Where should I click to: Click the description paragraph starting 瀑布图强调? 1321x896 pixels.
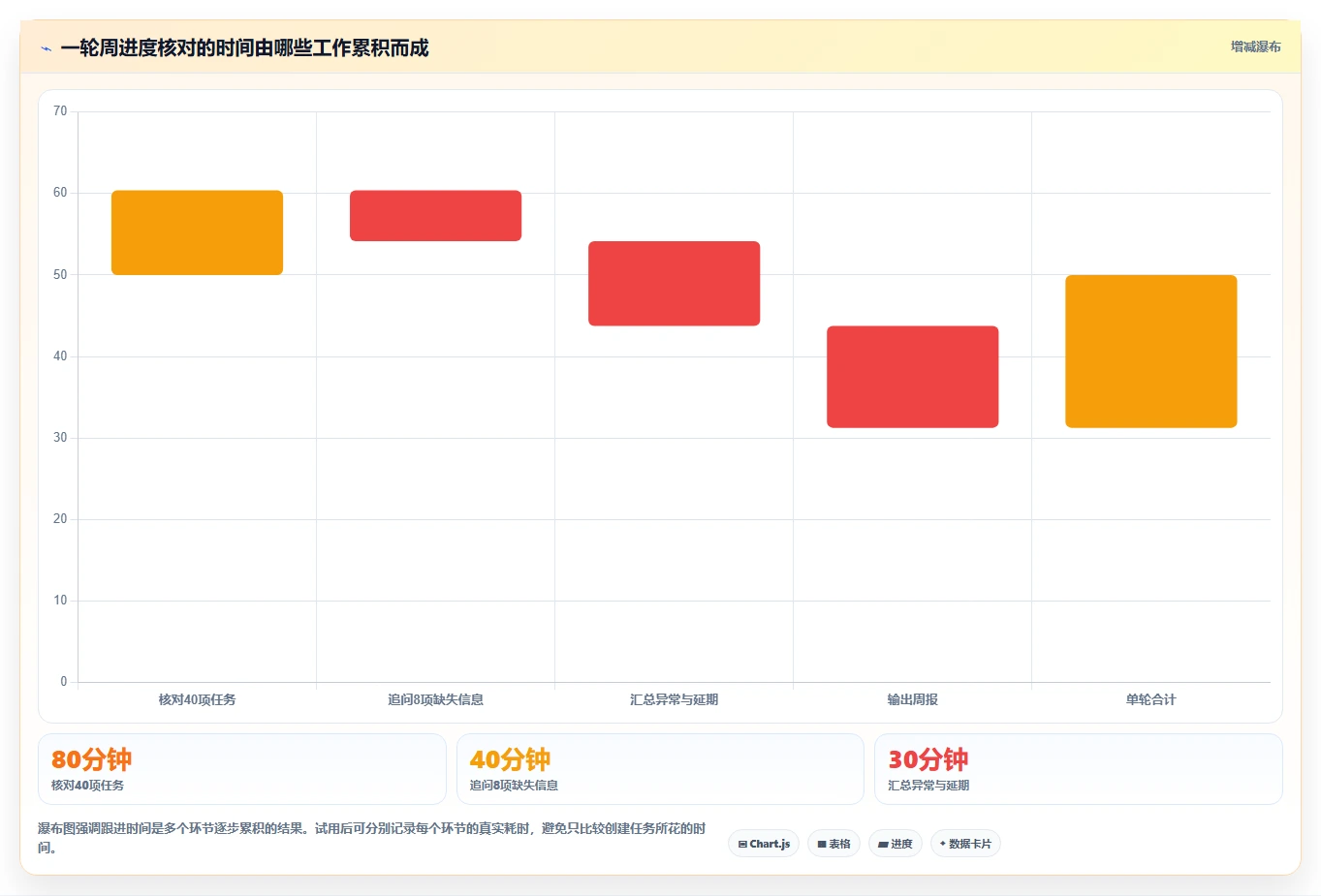pos(372,838)
